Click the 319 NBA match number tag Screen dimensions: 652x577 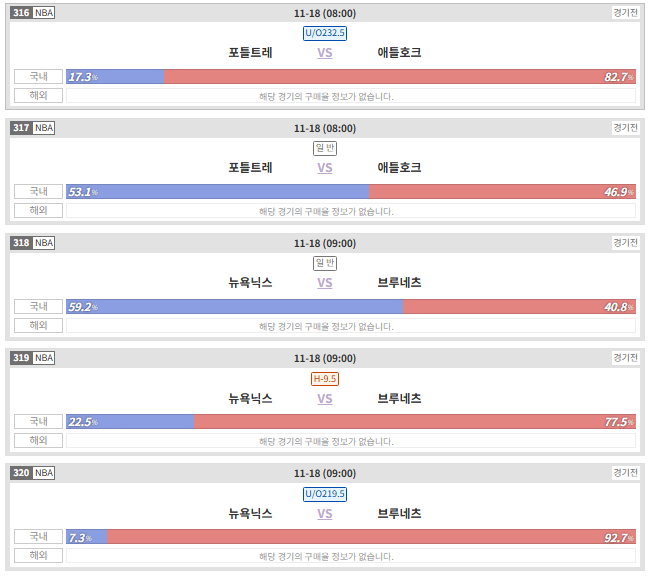[33, 358]
